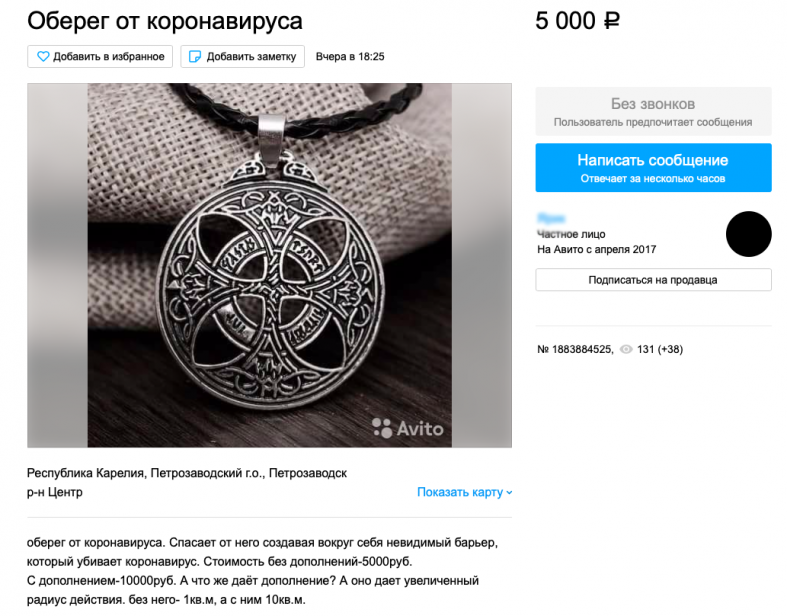Click the left blurred gallery edge
This screenshot has height=616, width=787.
point(58,265)
